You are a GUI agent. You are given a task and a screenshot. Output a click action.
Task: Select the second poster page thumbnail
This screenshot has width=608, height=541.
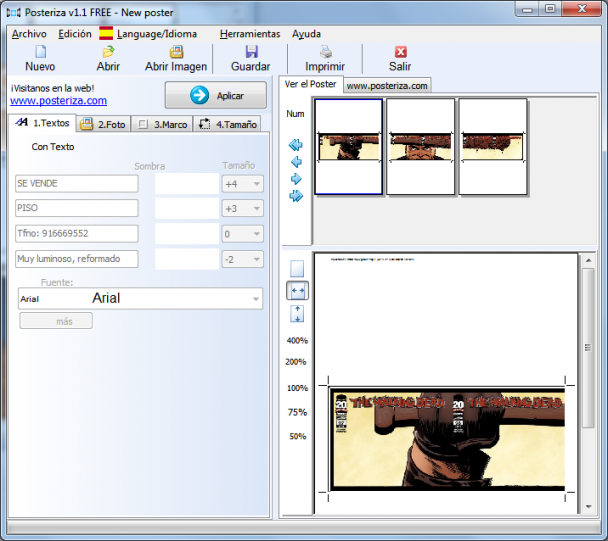pyautogui.click(x=421, y=146)
